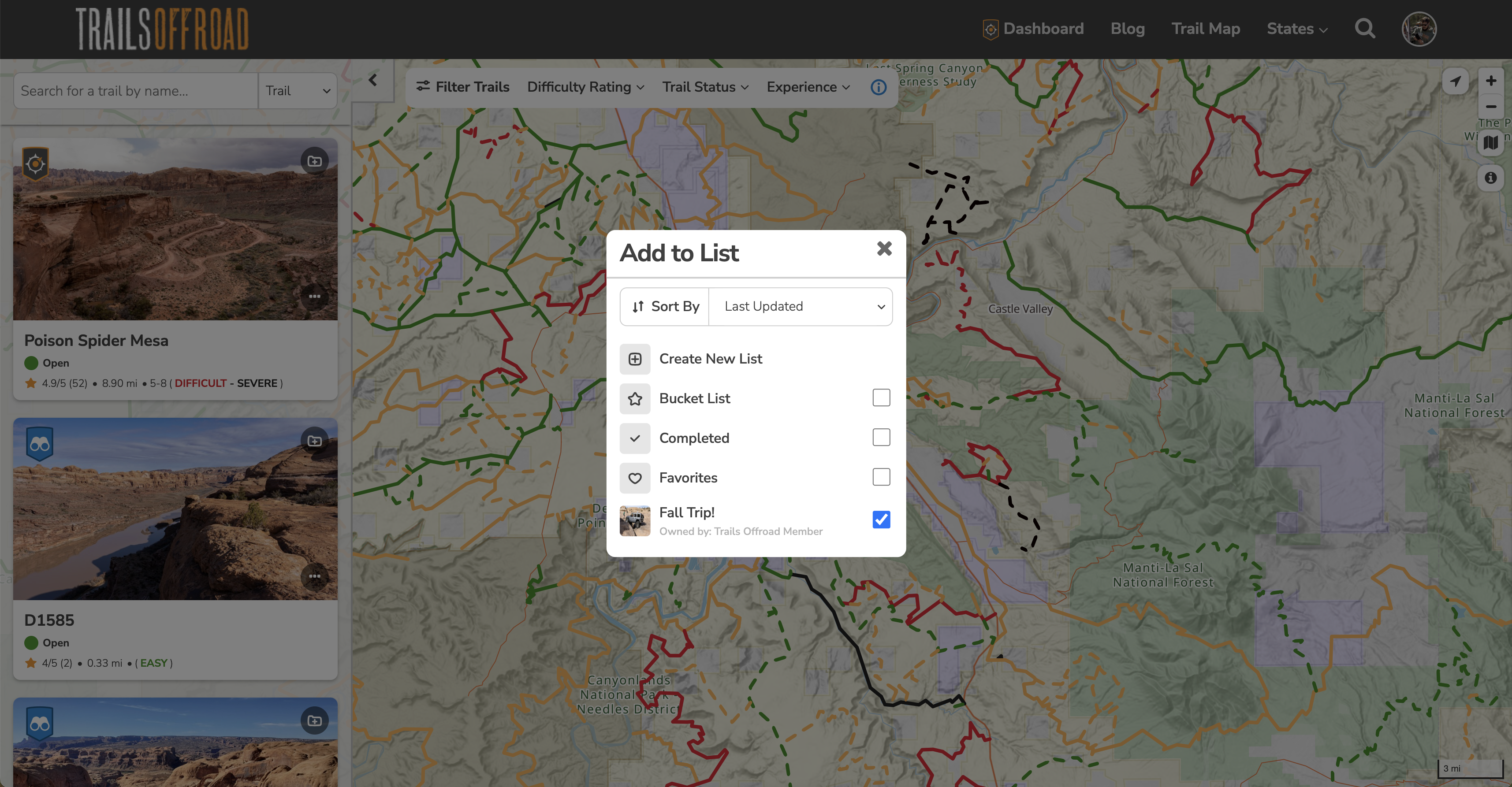Uncheck the Fall Trip! checkbox

881,520
